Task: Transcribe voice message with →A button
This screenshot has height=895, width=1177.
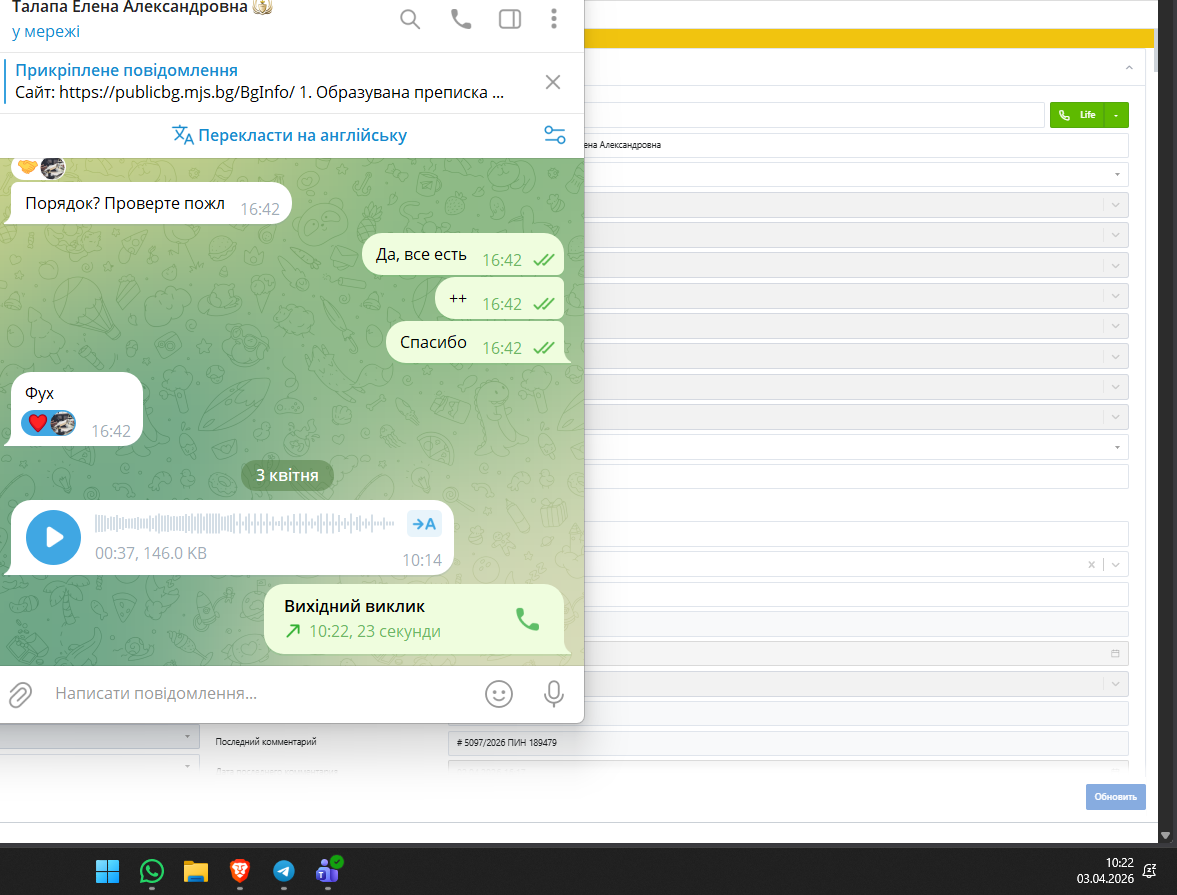Action: coord(424,524)
